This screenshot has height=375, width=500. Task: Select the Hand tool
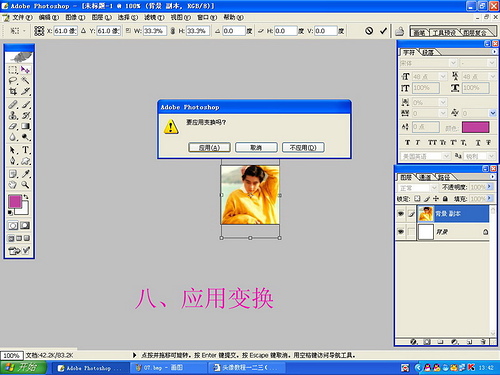point(13,185)
